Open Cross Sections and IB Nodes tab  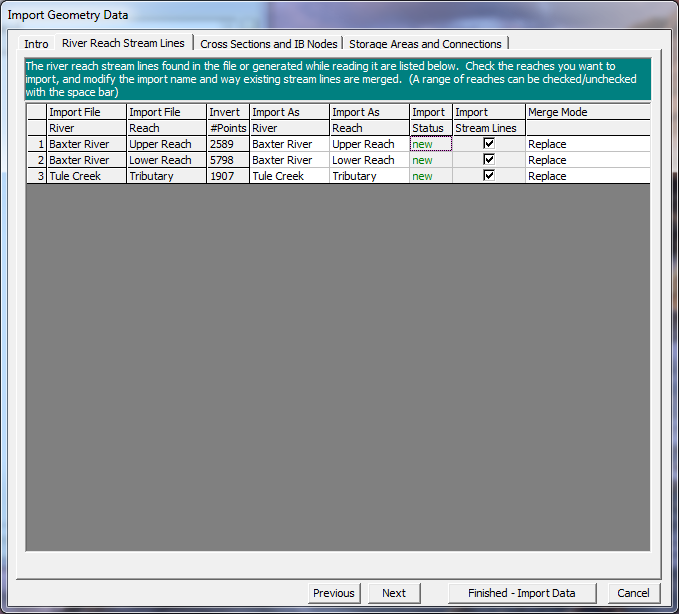coord(269,44)
